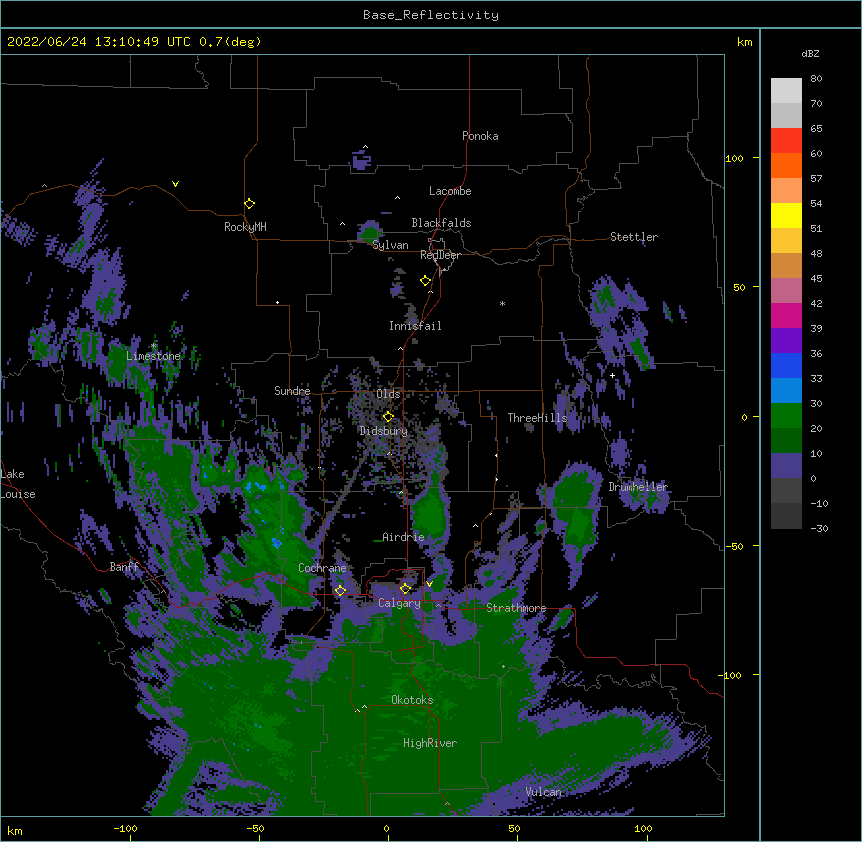Click the yellow marker south of Cochrane
The width and height of the screenshot is (862, 842).
tap(340, 591)
